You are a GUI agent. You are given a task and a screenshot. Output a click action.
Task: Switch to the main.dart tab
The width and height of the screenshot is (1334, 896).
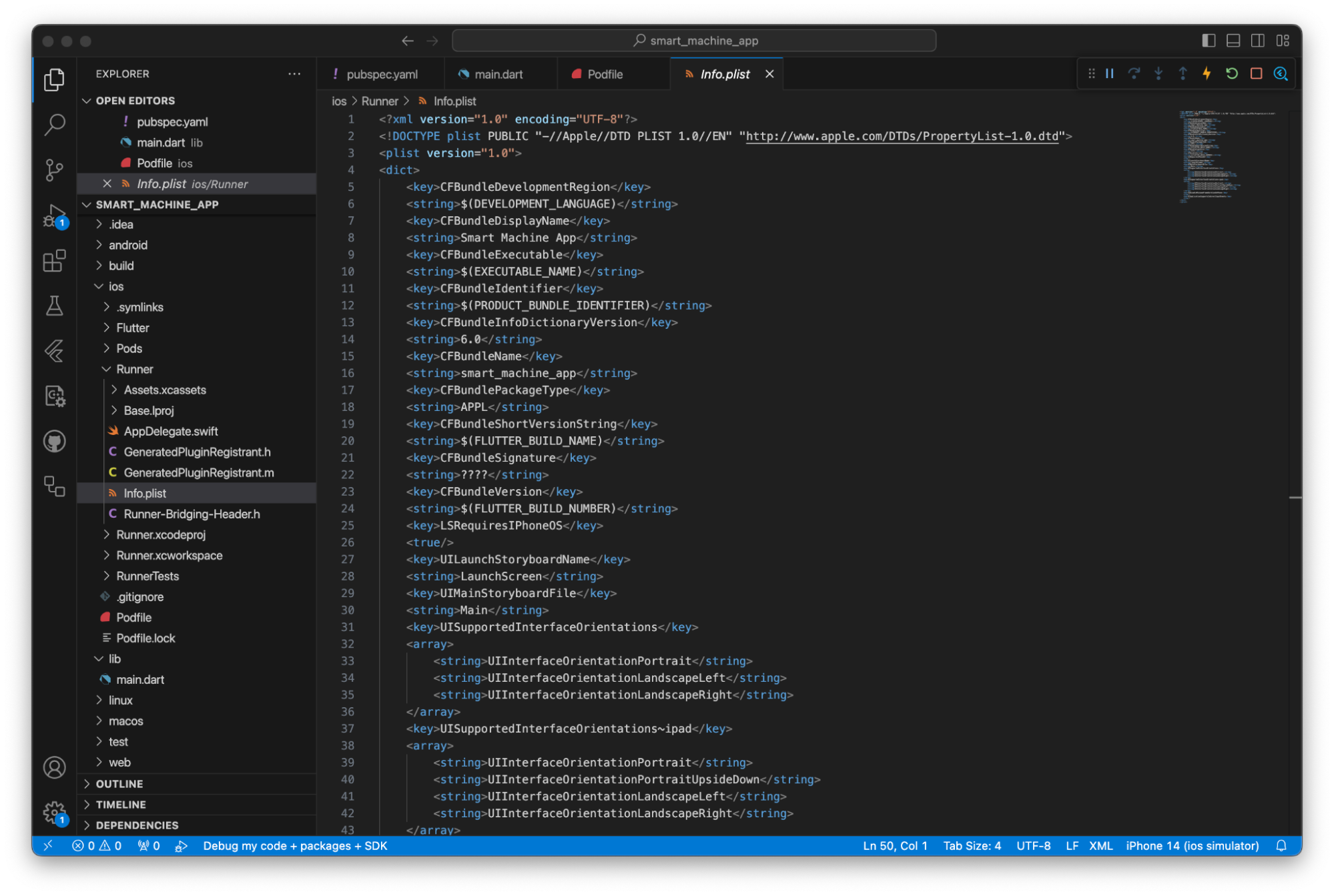tap(499, 74)
